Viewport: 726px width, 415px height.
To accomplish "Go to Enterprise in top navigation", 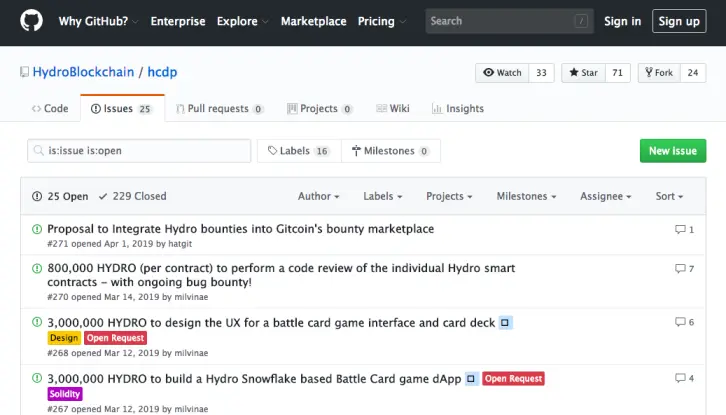I will [x=178, y=21].
